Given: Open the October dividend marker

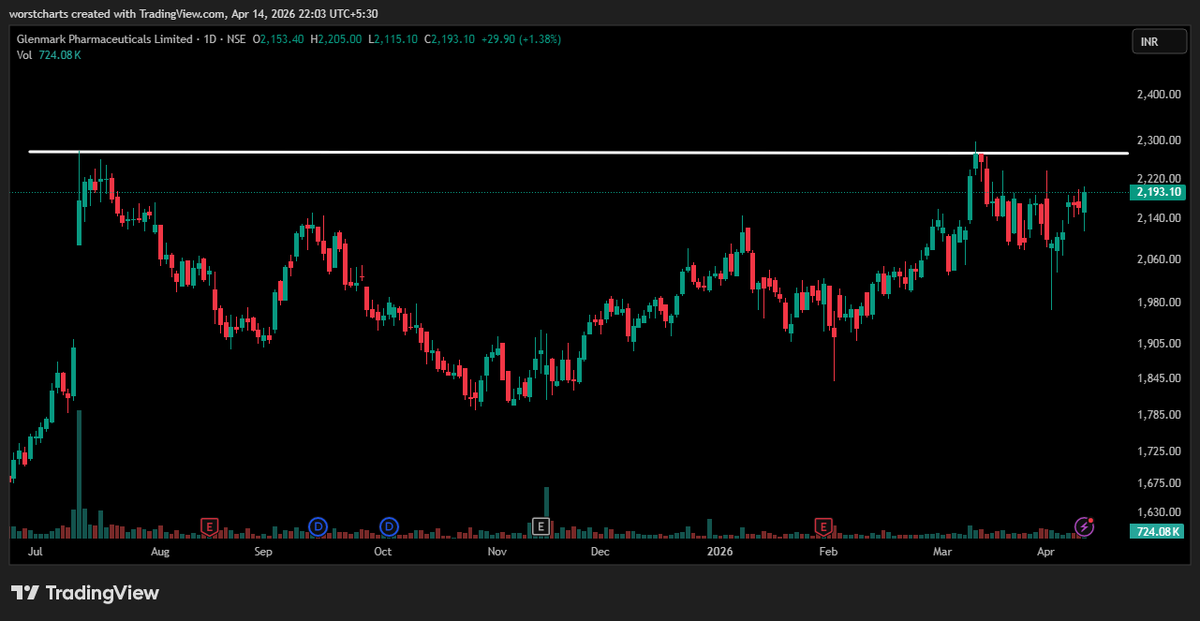Looking at the screenshot, I should pyautogui.click(x=389, y=526).
